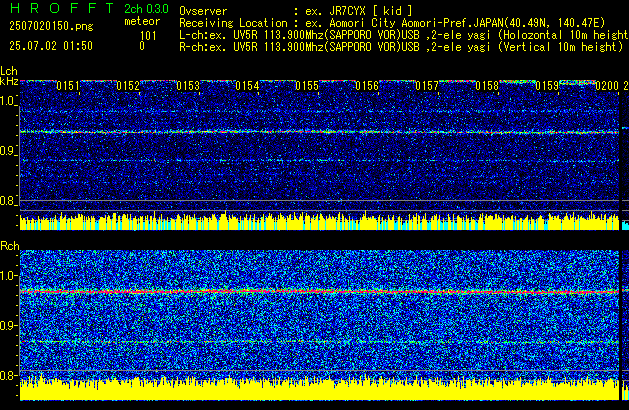Click the Ovserver line with JR7CYX
The height and width of the screenshot is (410, 629).
point(296,11)
